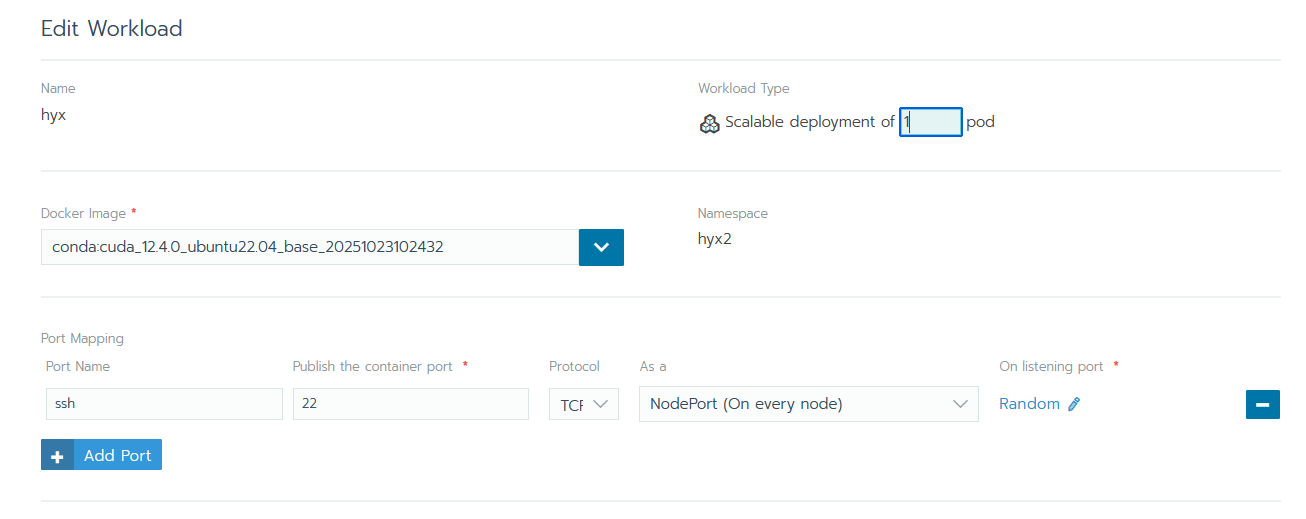The width and height of the screenshot is (1306, 519).
Task: Click the Port Mapping section label
Action: pyautogui.click(x=82, y=339)
